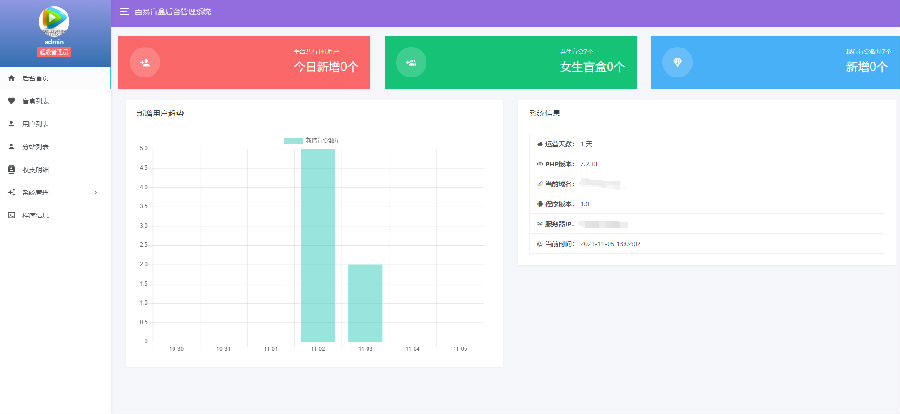Click the ID badge icon in sidebar
This screenshot has height=414, width=900.
[11, 169]
